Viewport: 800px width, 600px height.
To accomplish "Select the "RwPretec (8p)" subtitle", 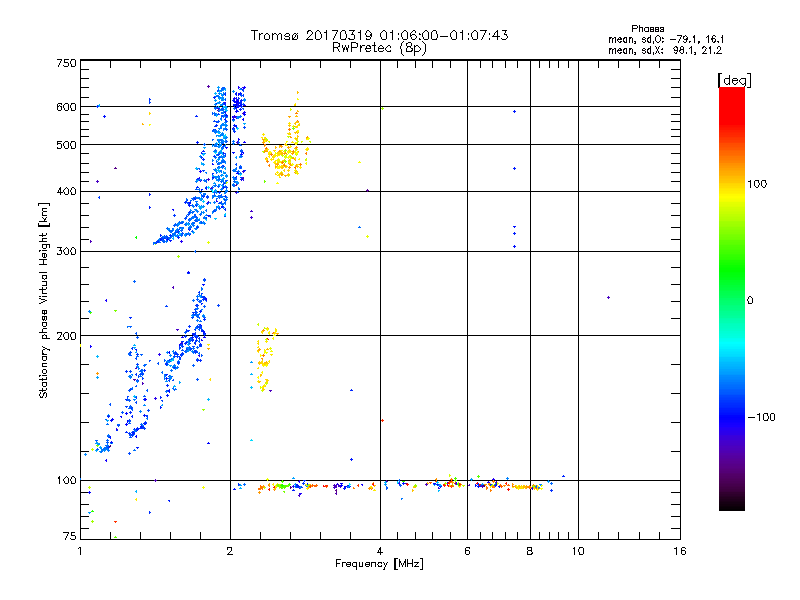I will (380, 48).
